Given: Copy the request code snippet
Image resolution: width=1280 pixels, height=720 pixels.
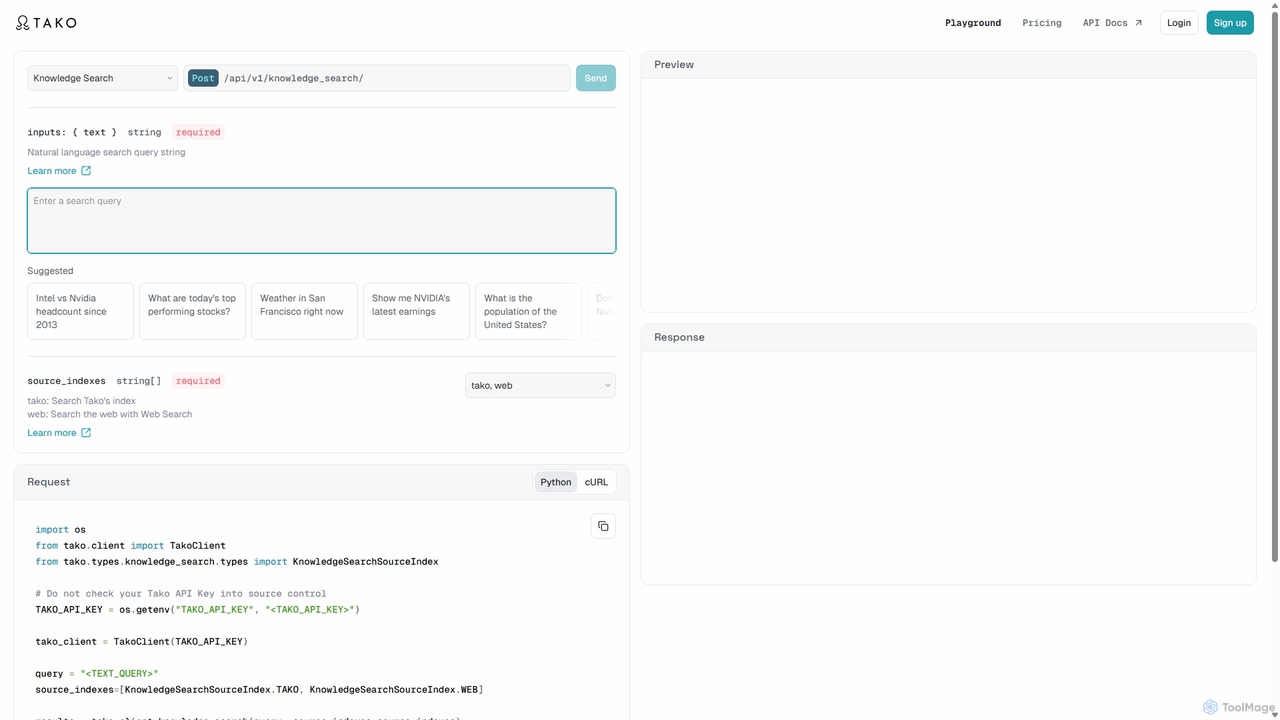Looking at the screenshot, I should pyautogui.click(x=603, y=526).
